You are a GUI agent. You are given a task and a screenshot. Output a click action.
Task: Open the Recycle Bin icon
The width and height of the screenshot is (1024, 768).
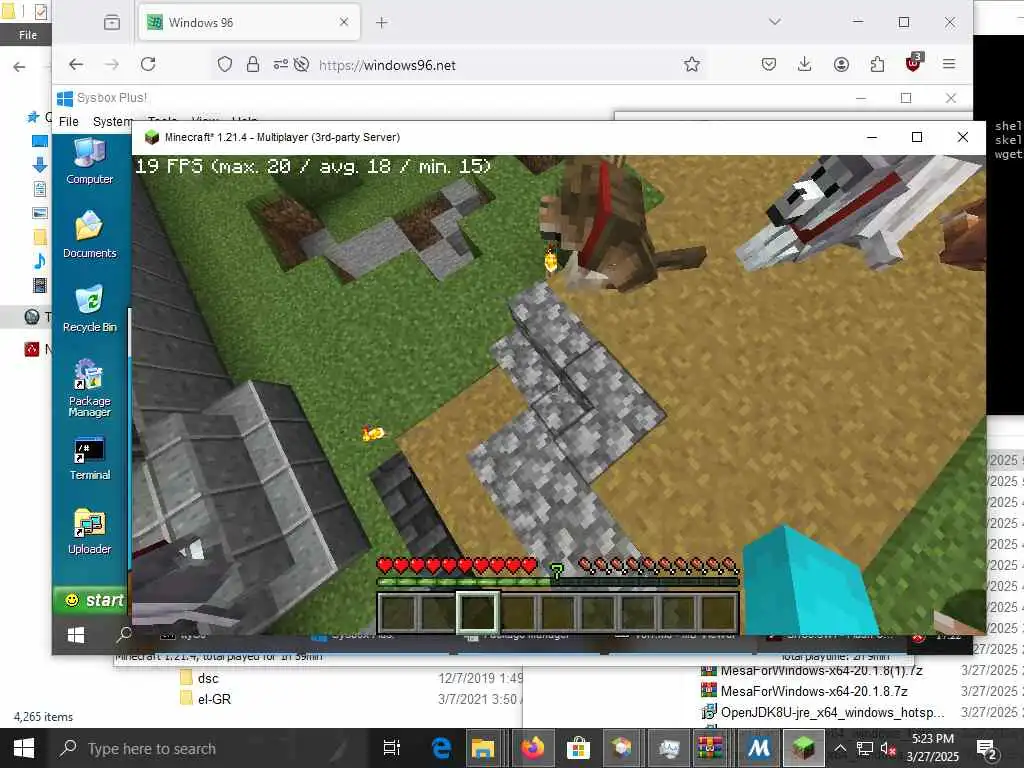[89, 309]
